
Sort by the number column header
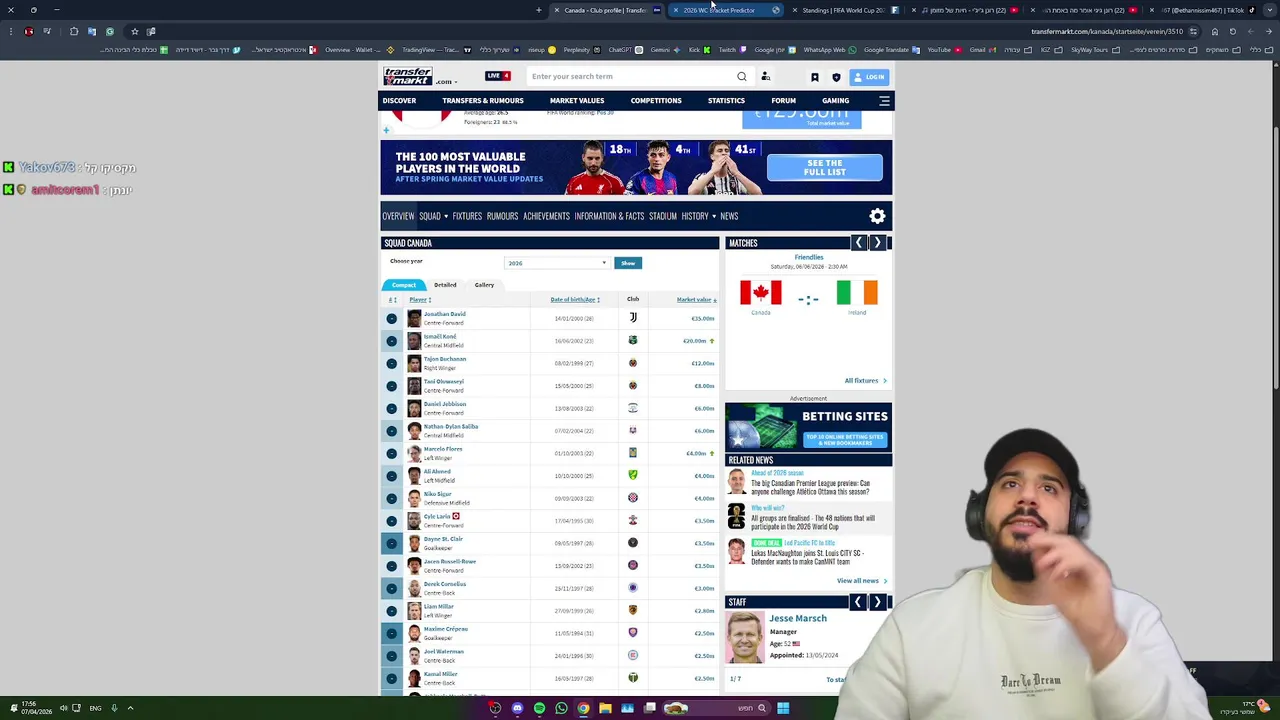tap(392, 299)
